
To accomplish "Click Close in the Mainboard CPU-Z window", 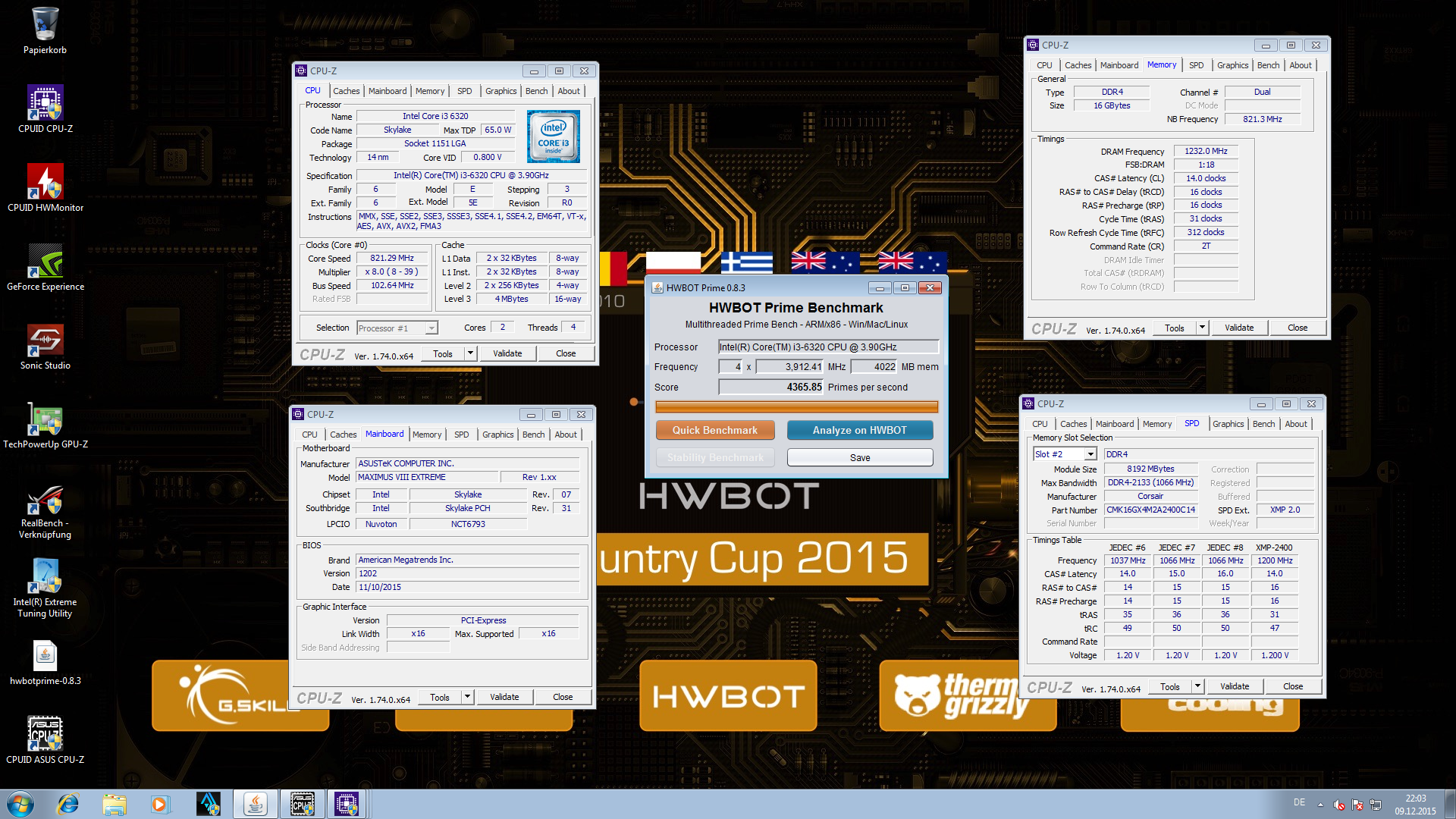I will click(x=563, y=697).
